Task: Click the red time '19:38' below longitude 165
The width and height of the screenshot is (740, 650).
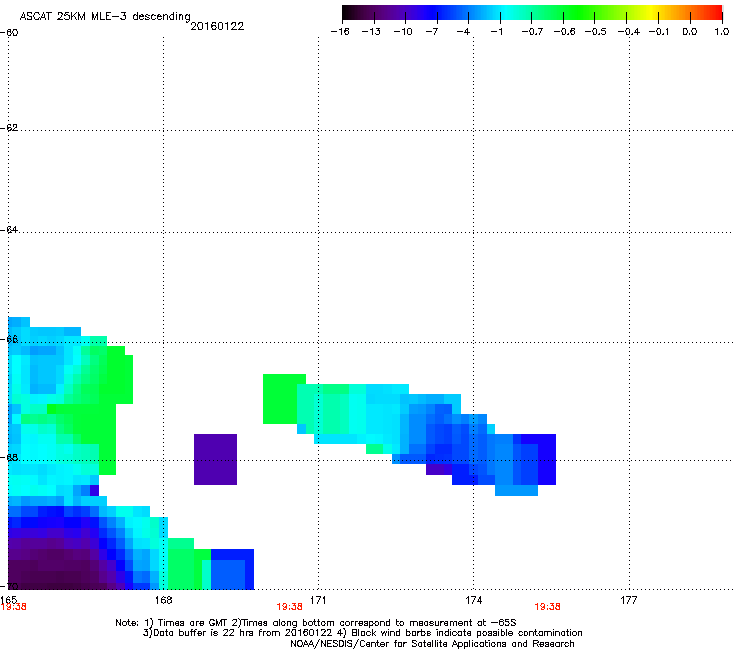Action: pos(14,607)
